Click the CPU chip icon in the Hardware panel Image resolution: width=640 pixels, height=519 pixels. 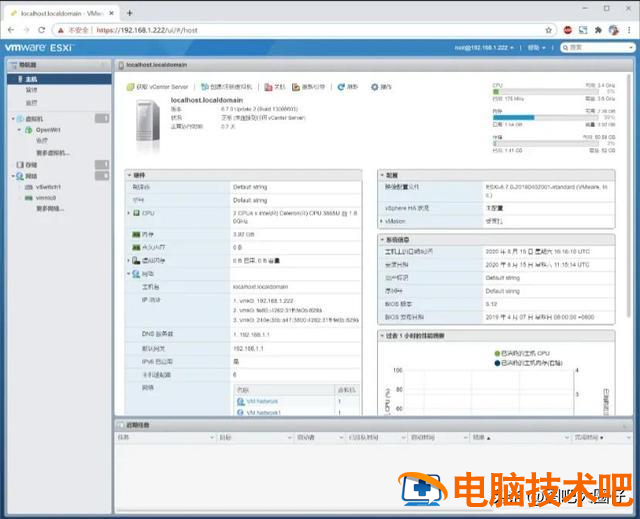(137, 213)
